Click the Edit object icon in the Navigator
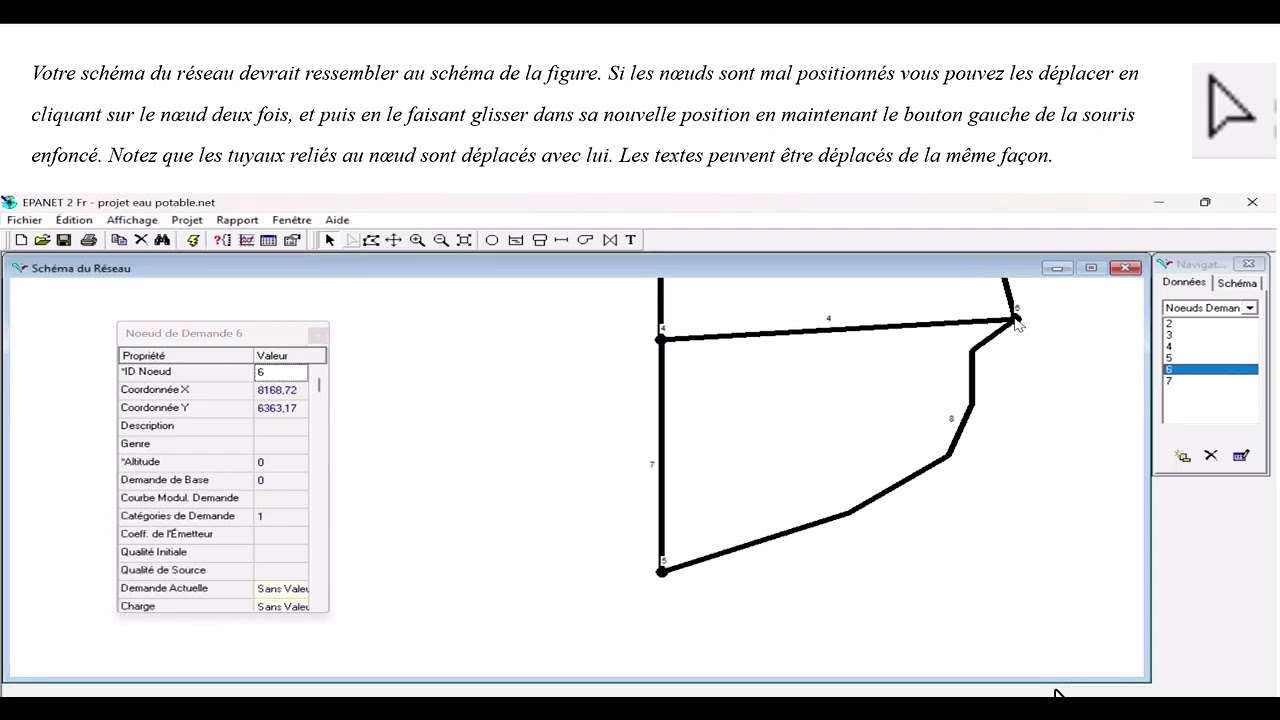The width and height of the screenshot is (1280, 720). pyautogui.click(x=1241, y=456)
